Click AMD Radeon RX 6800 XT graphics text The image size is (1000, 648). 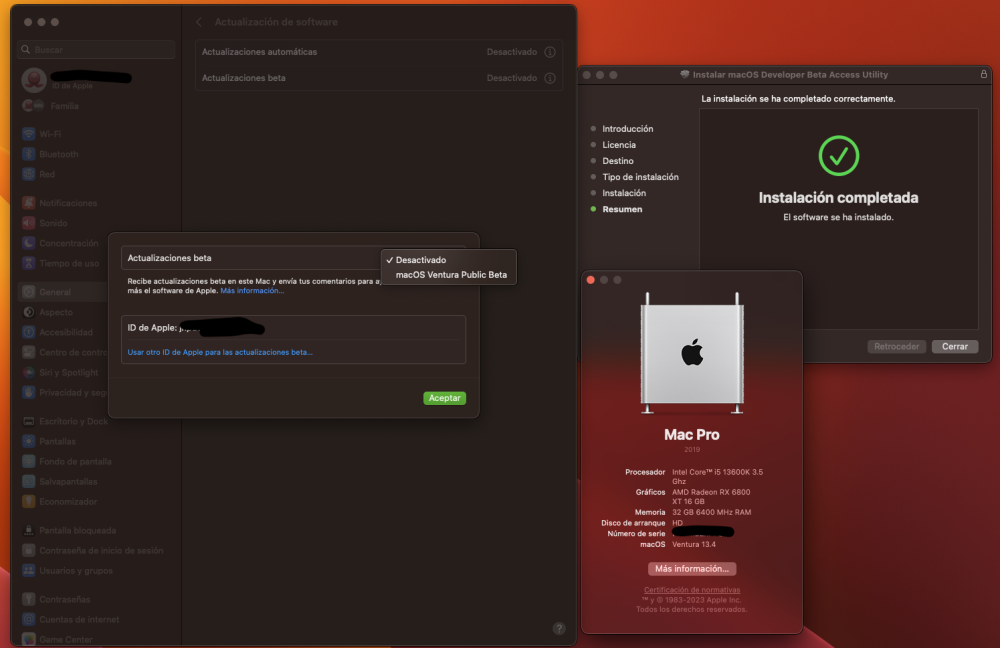(x=711, y=497)
